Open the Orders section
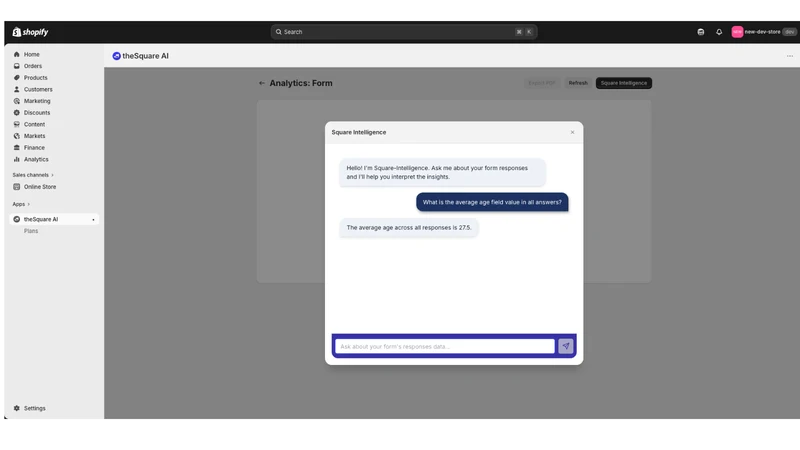Viewport: 800px width, 450px height. pos(33,66)
